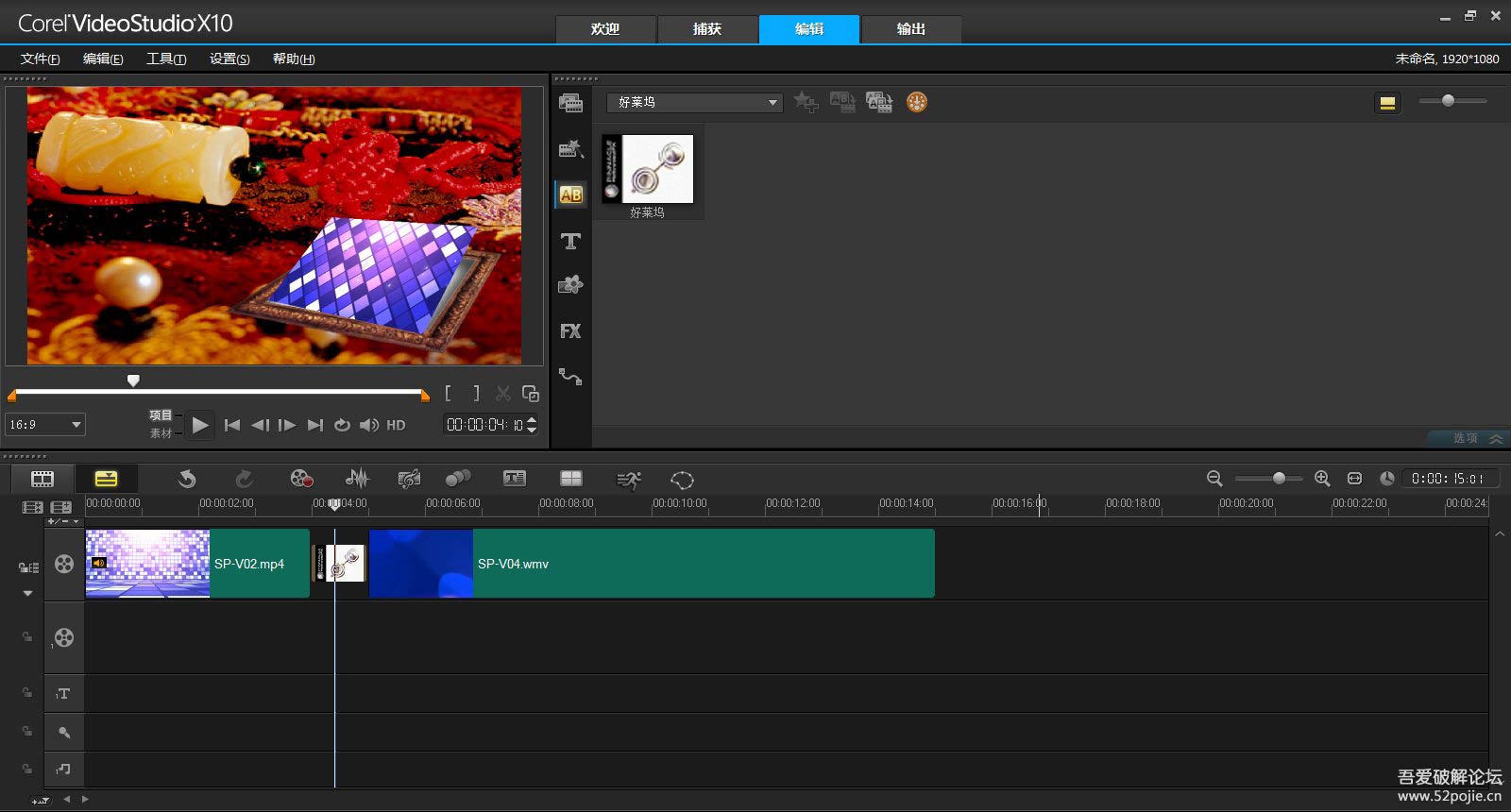The width and height of the screenshot is (1511, 812).
Task: Open the Path library icon
Action: (x=570, y=377)
